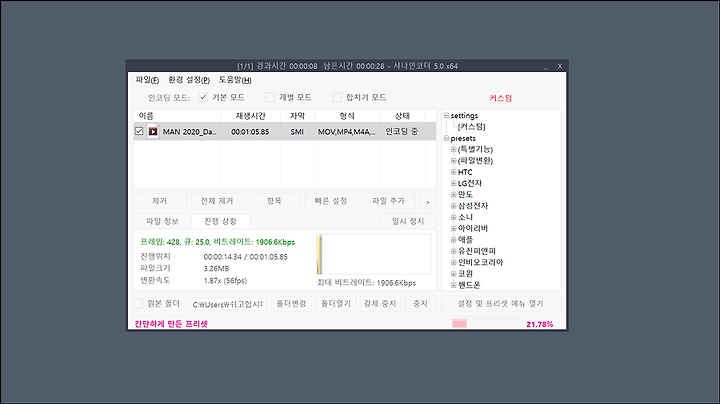Expand the 소니 preset group

coord(453,217)
